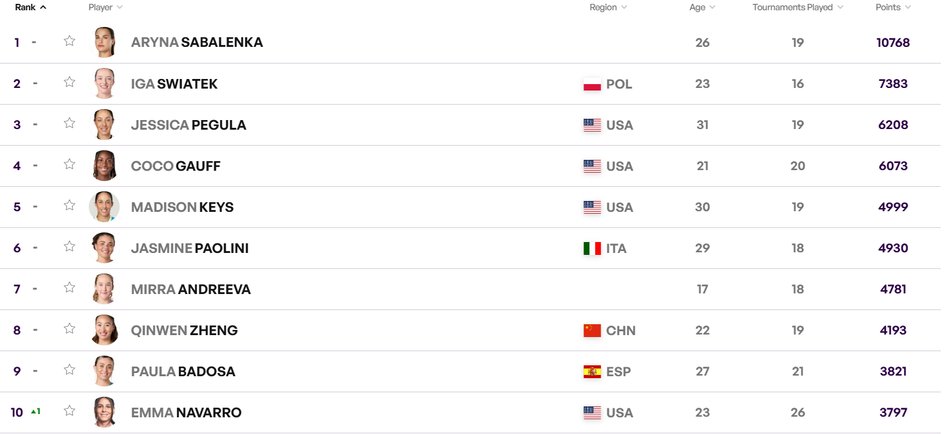Click the star icon next to Qinwen Zheng

click(x=70, y=328)
